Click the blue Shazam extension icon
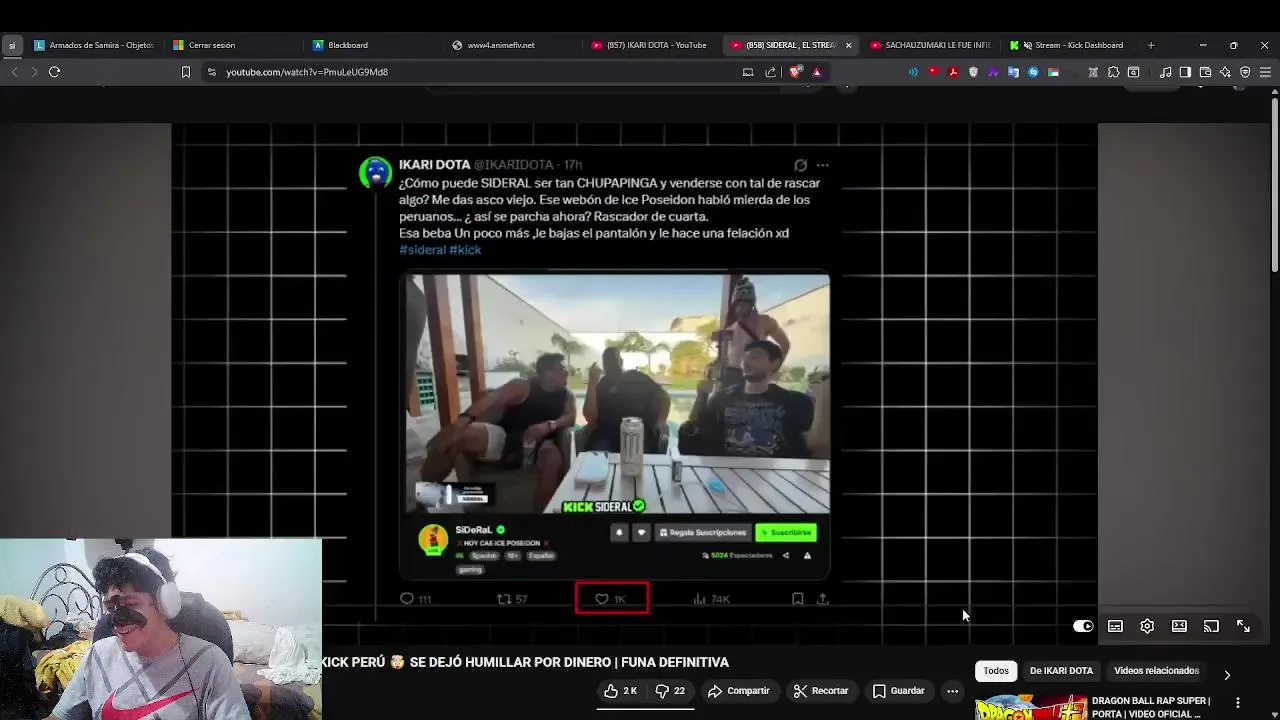1280x720 pixels. [x=1033, y=72]
